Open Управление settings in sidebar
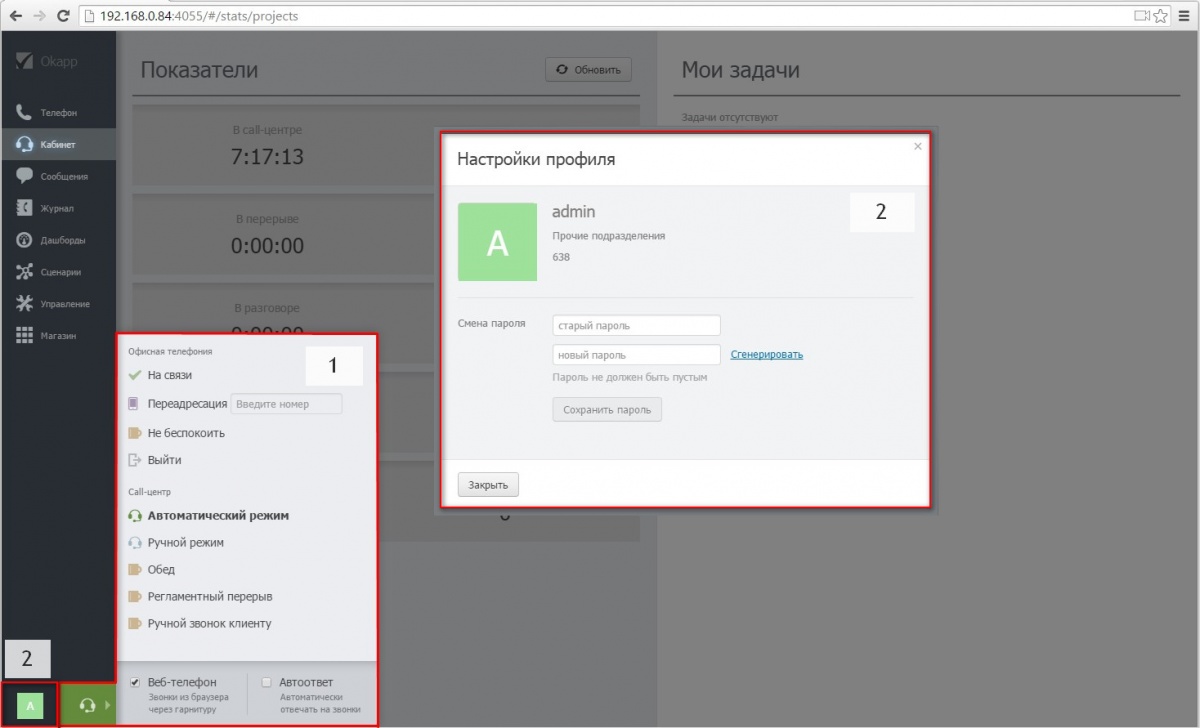 coord(64,304)
